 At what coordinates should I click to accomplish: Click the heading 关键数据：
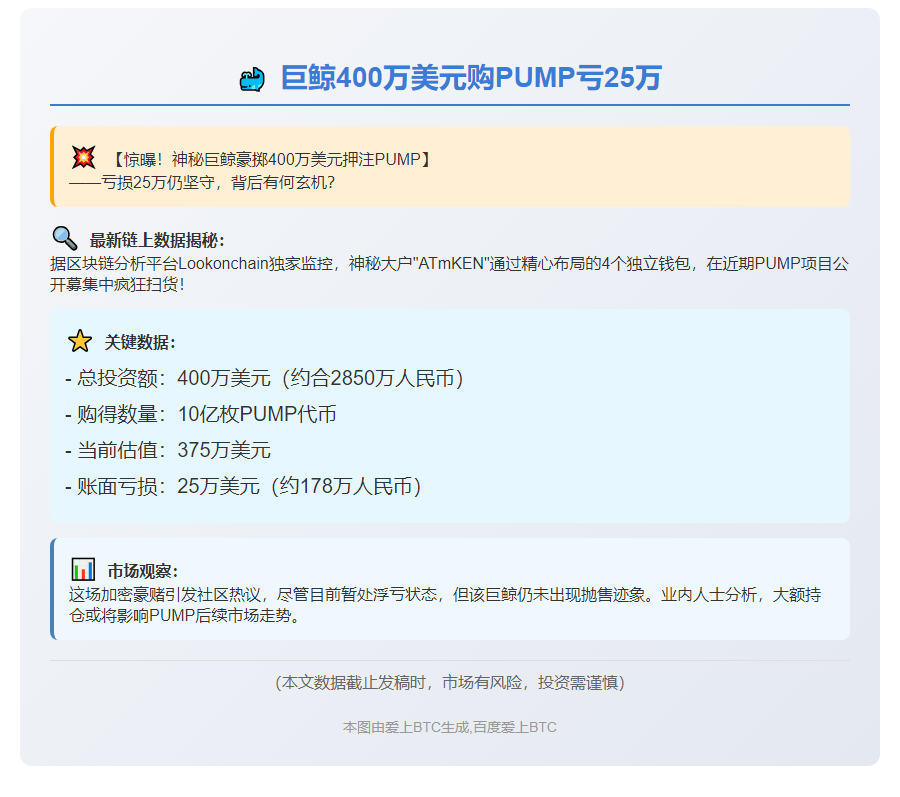pos(139,343)
